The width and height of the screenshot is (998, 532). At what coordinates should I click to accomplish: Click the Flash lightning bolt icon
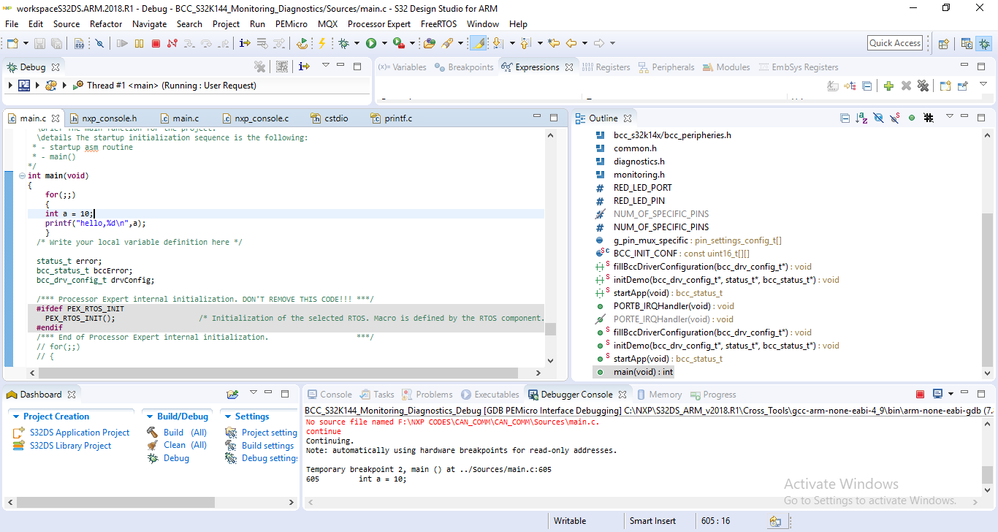pos(322,43)
